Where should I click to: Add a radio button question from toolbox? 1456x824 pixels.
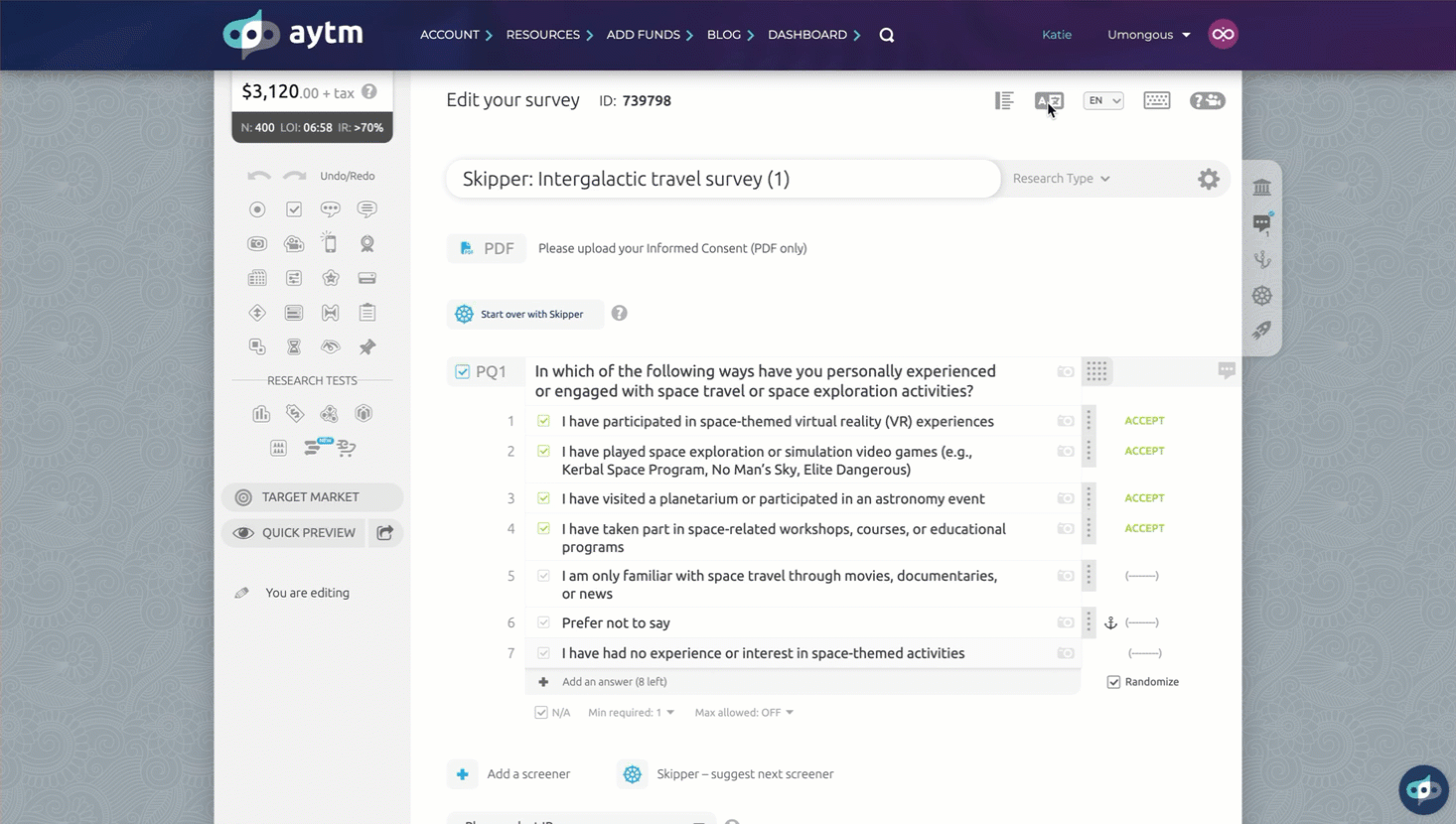(257, 209)
